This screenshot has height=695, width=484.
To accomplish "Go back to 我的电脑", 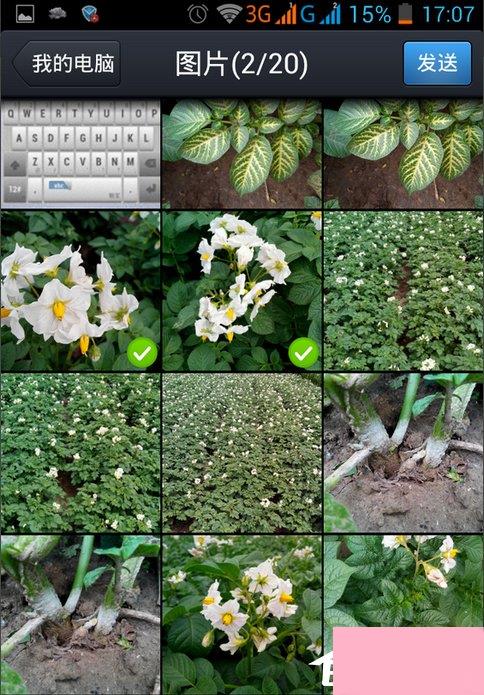I will 67,63.
